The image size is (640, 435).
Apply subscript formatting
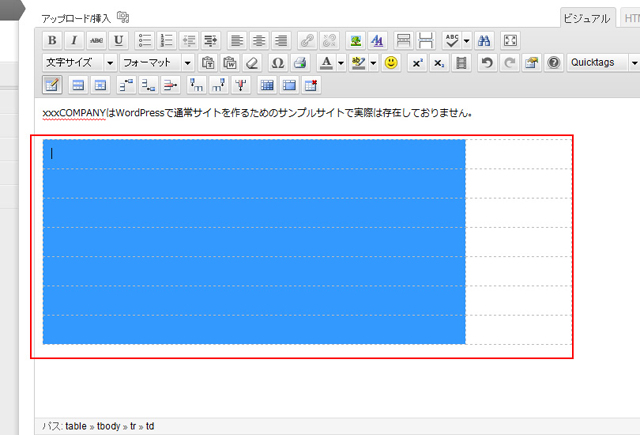[439, 63]
